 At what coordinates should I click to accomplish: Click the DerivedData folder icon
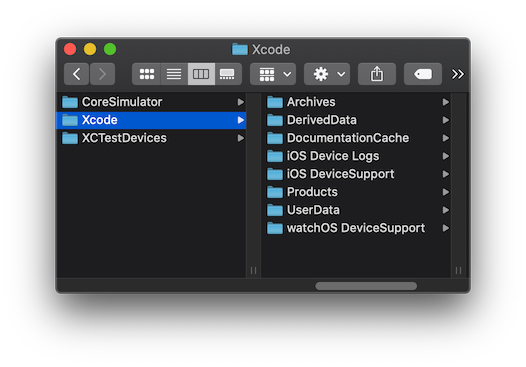click(275, 120)
